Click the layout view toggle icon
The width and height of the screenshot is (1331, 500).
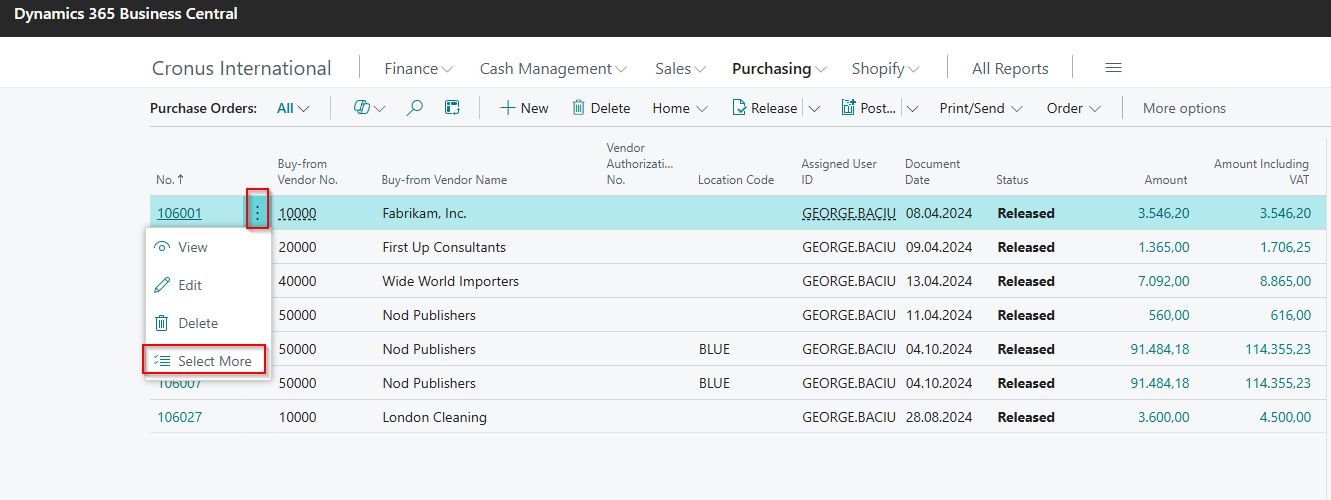pos(452,108)
